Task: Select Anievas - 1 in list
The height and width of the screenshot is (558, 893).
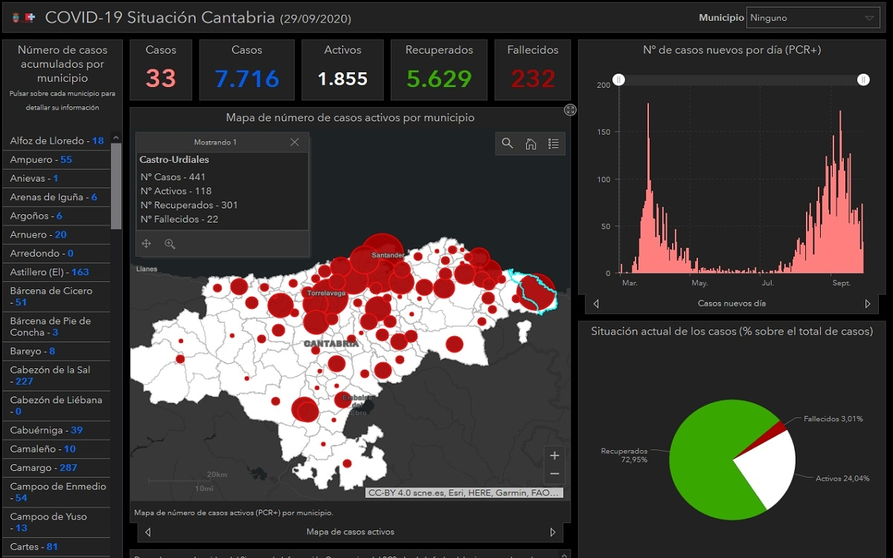Action: (x=56, y=178)
